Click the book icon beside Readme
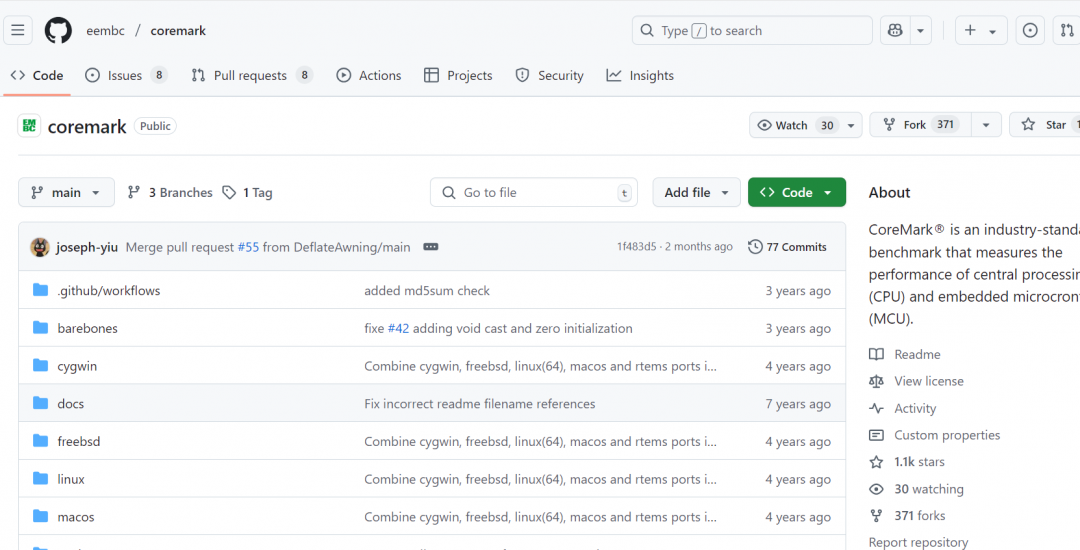Image resolution: width=1080 pixels, height=550 pixels. (876, 355)
